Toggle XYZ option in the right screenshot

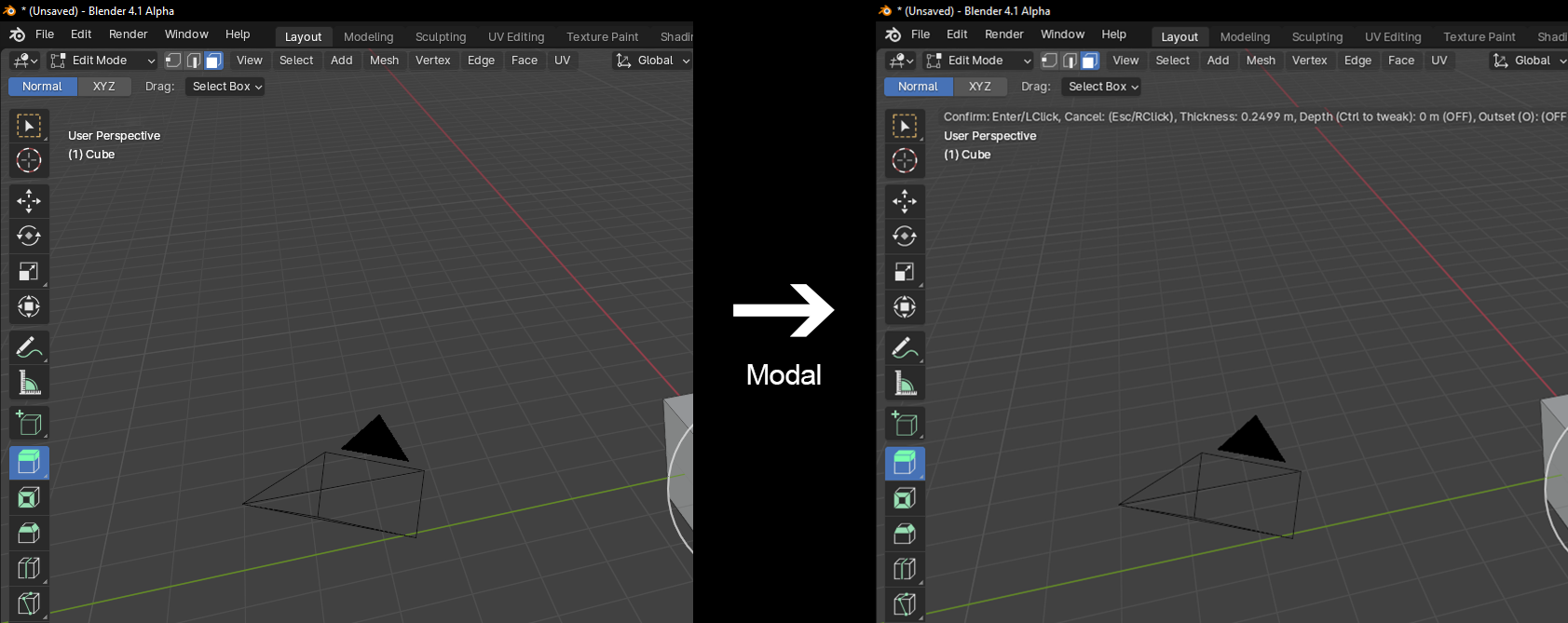[x=980, y=87]
